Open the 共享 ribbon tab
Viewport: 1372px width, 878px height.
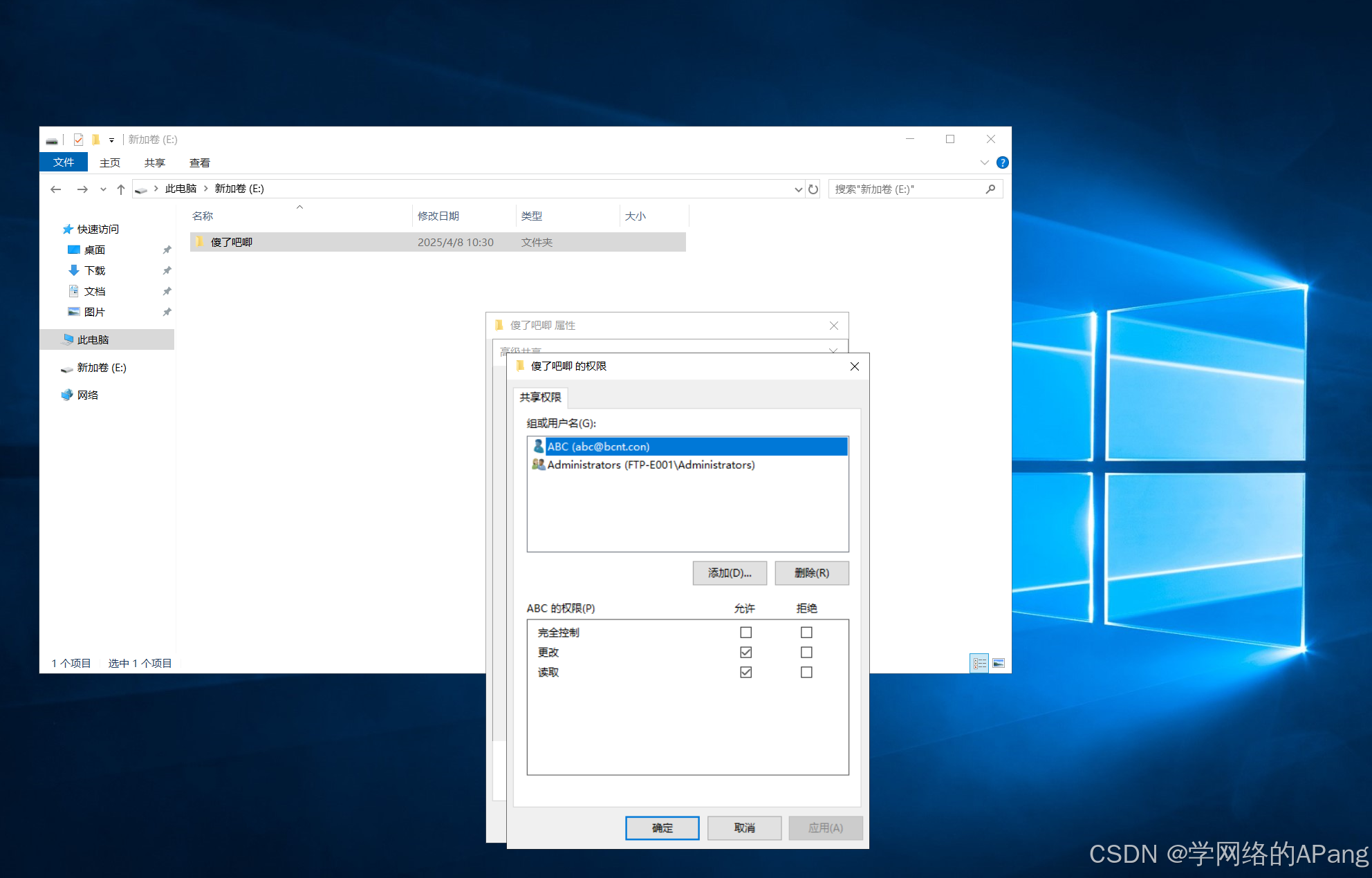[154, 162]
